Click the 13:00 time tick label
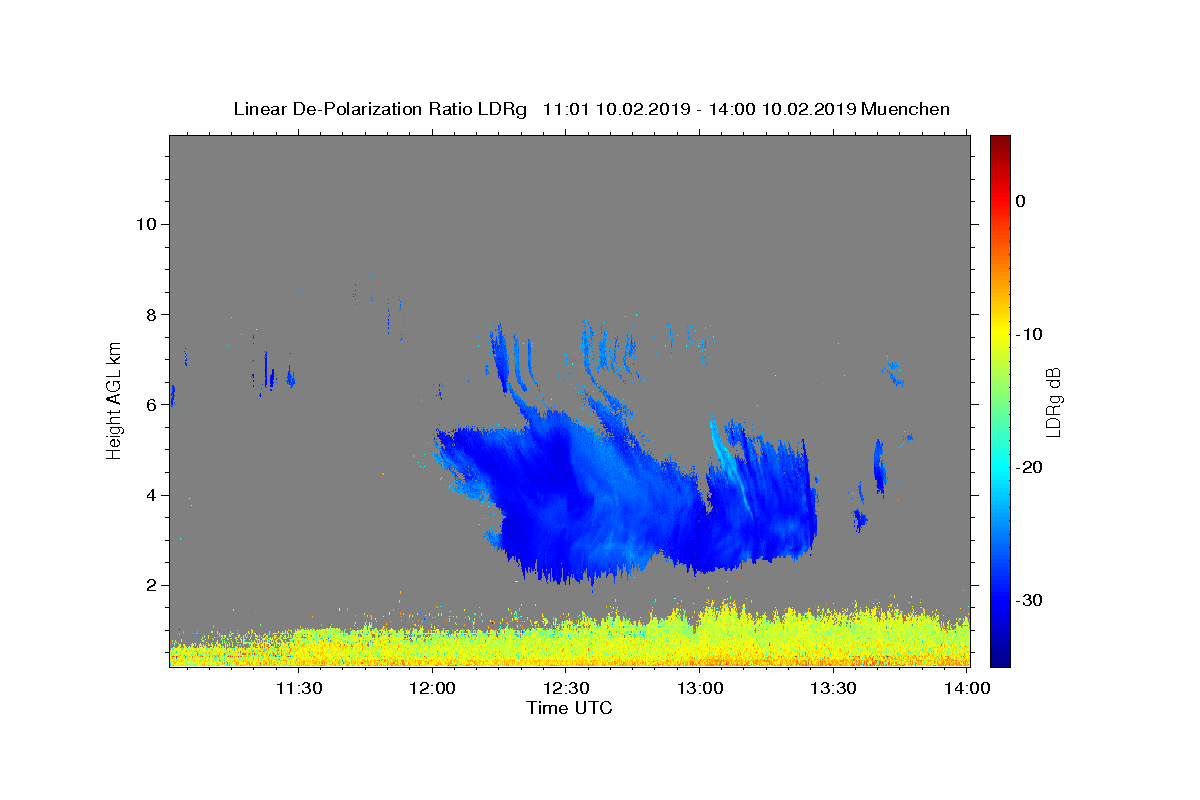The width and height of the screenshot is (1200, 800). click(x=700, y=688)
